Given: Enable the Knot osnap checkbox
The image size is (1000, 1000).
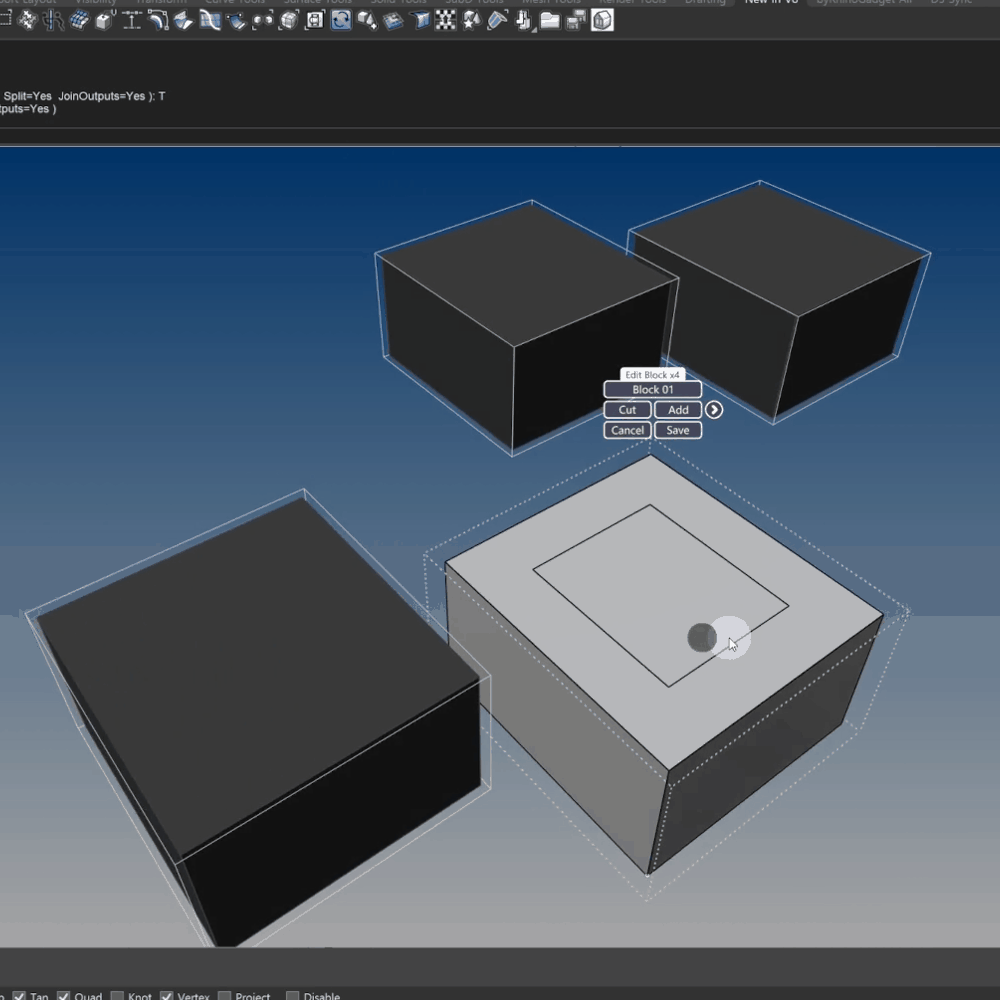Looking at the screenshot, I should 117,996.
